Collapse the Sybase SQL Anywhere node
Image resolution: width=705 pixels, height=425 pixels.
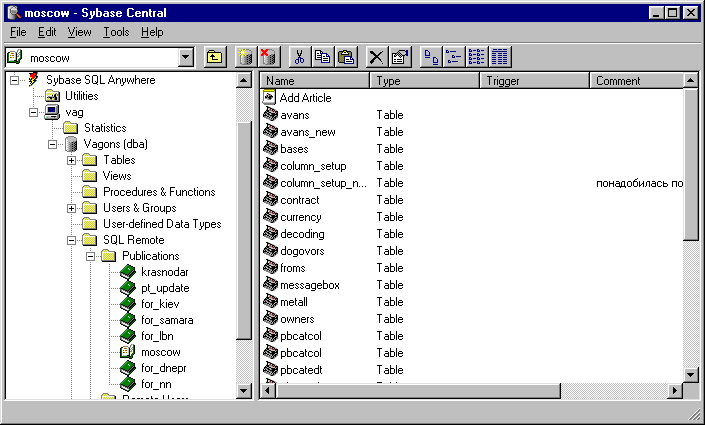(14, 80)
